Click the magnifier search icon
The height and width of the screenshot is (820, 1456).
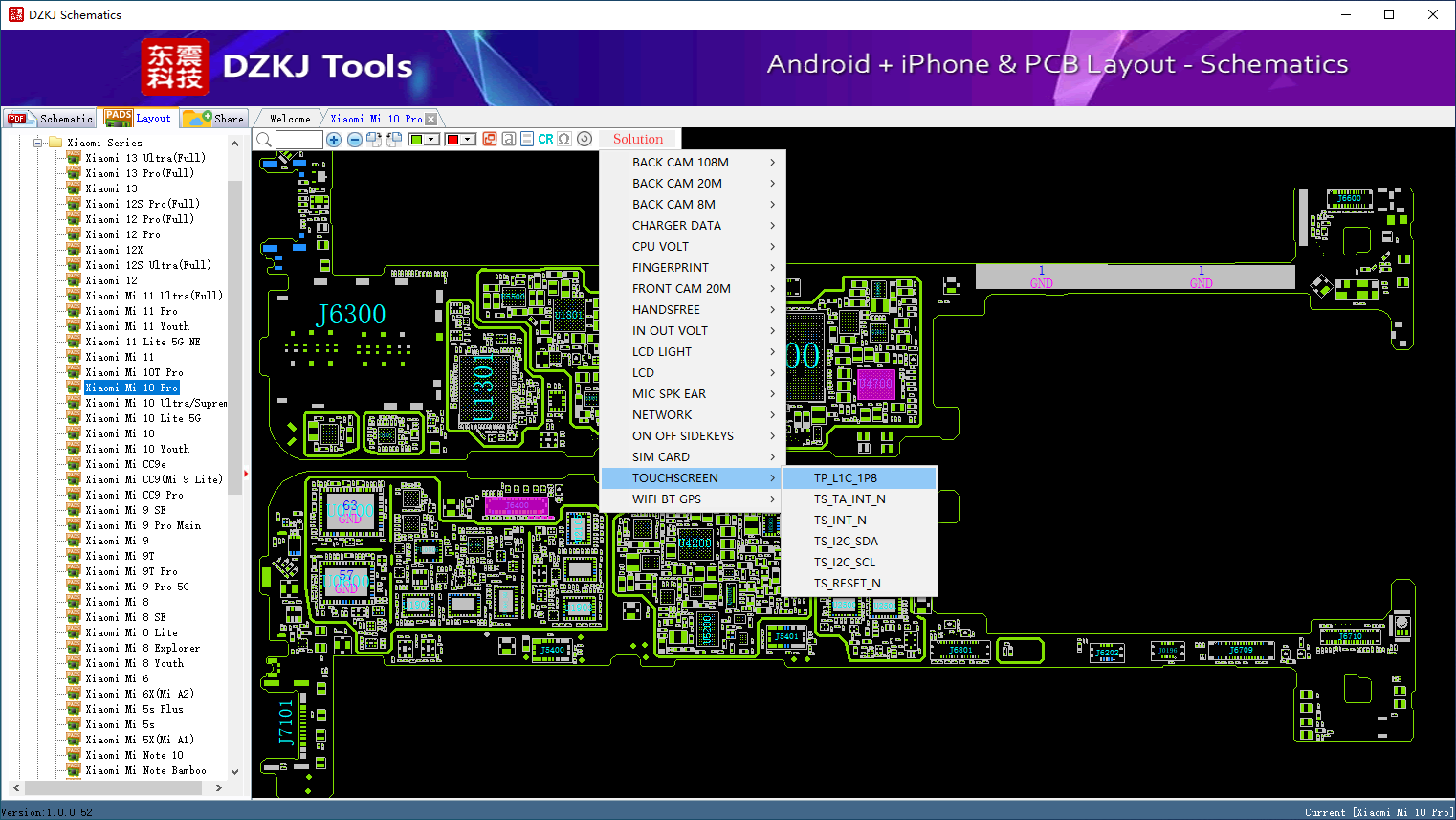point(264,140)
